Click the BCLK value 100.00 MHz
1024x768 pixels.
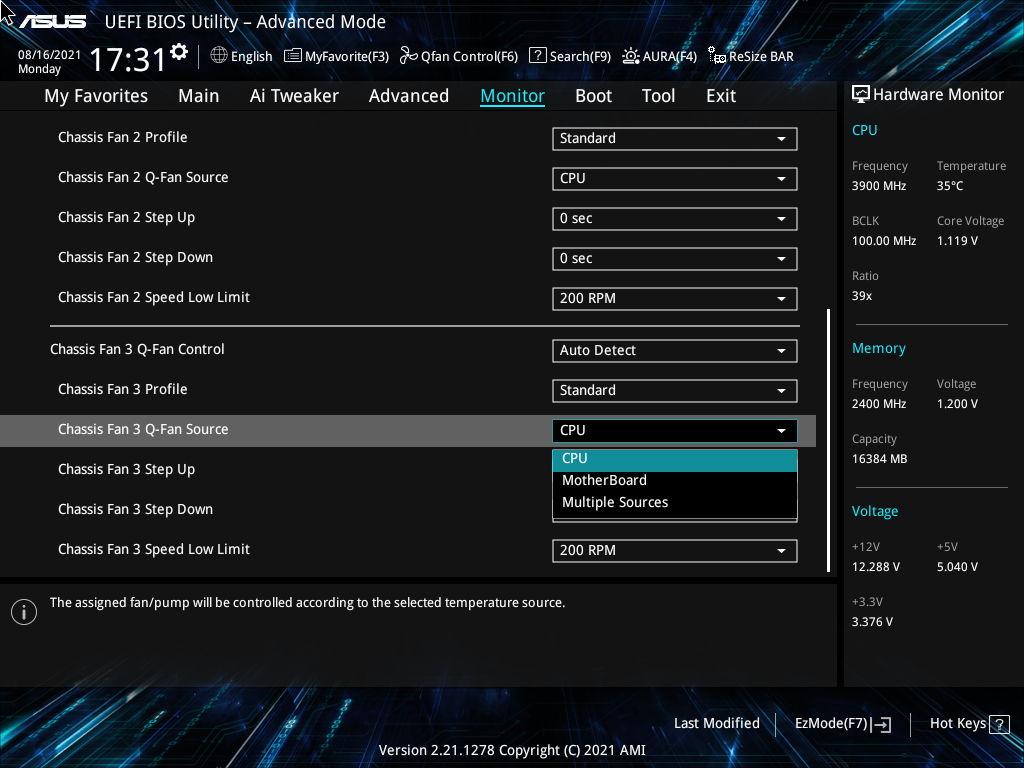click(x=884, y=241)
